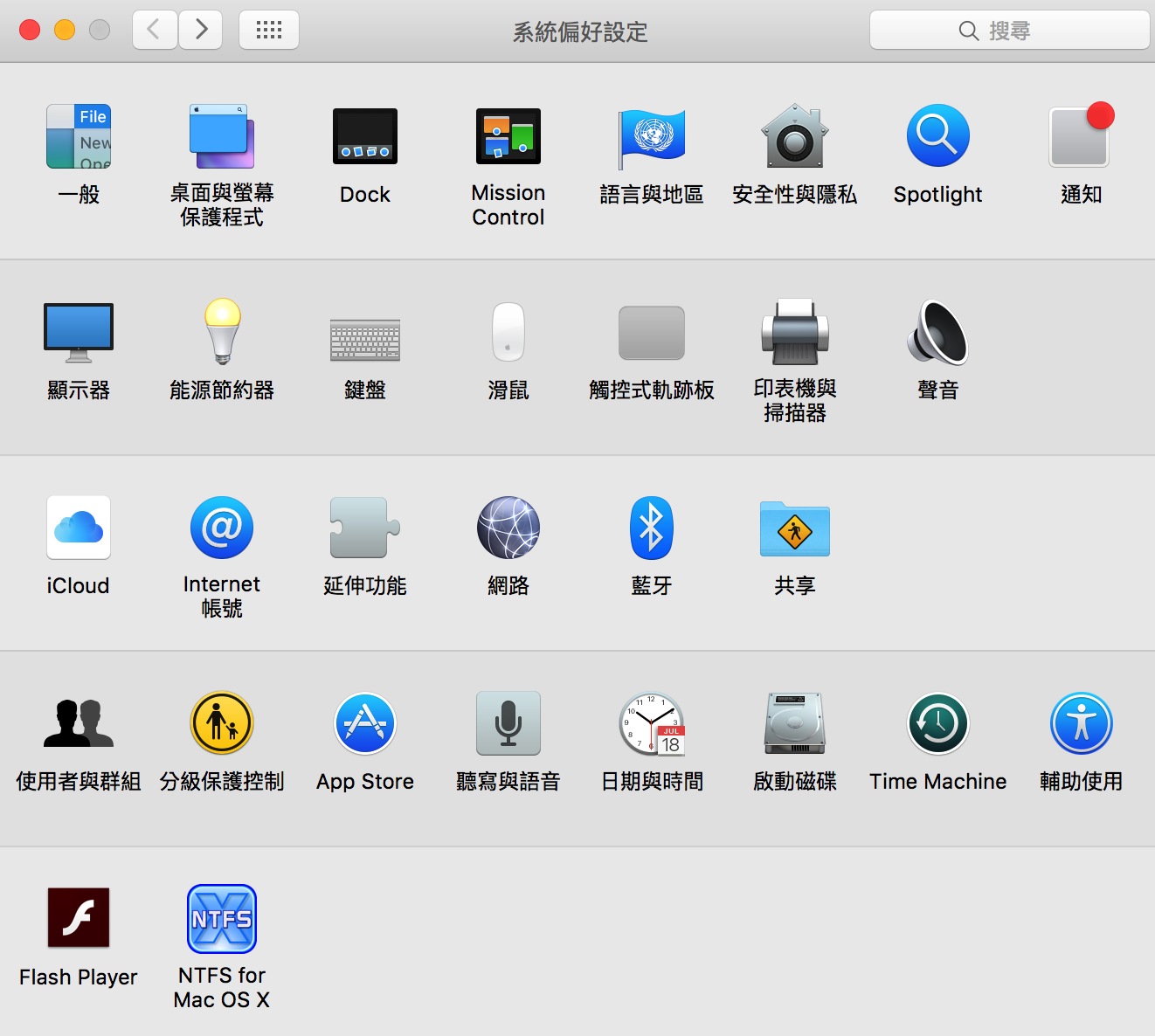Open 聽寫與語音 microphone icon
The height and width of the screenshot is (1036, 1155).
tap(508, 723)
